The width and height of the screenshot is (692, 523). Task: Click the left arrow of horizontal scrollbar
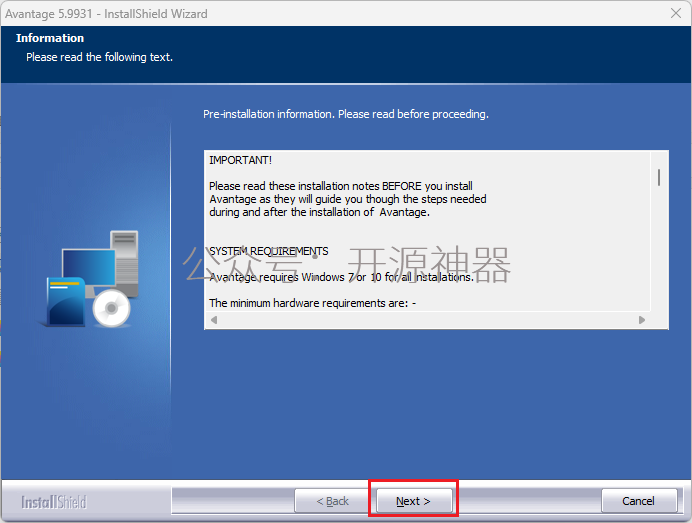(214, 320)
